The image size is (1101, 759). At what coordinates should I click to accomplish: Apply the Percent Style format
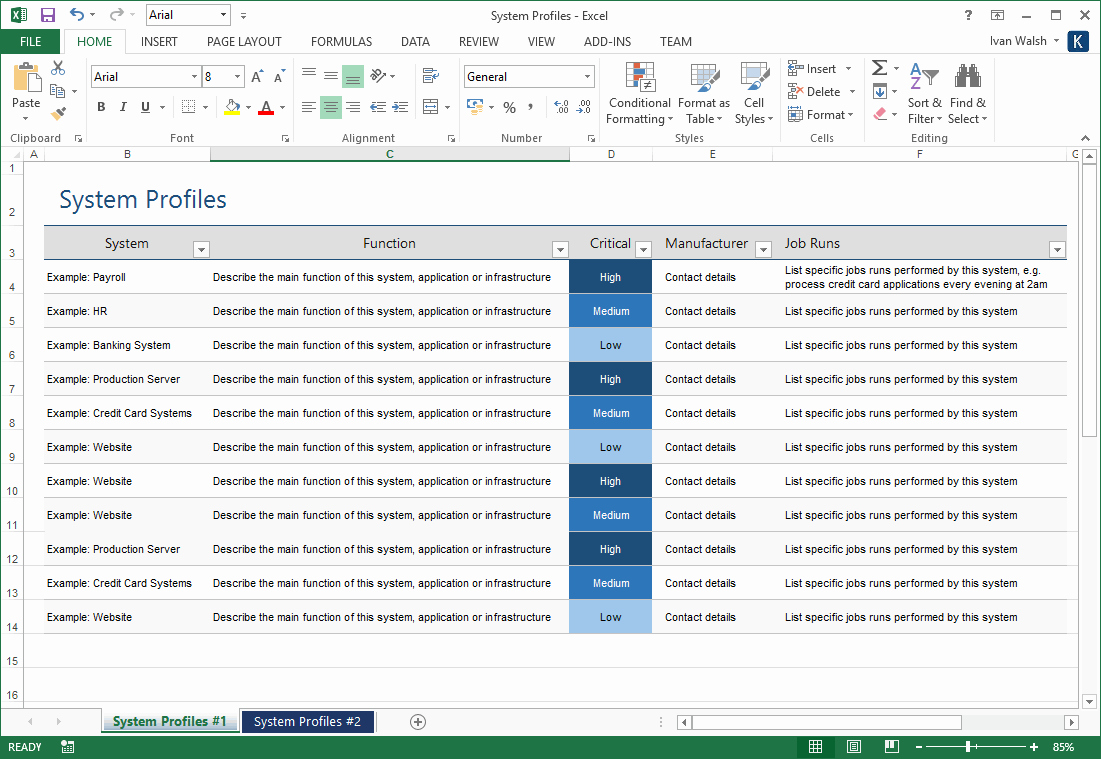pyautogui.click(x=509, y=107)
